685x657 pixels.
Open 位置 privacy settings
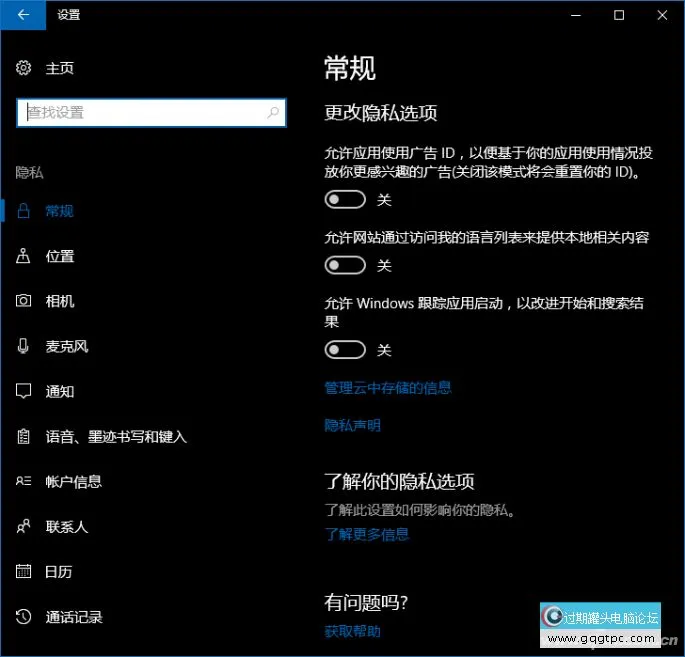click(x=60, y=256)
